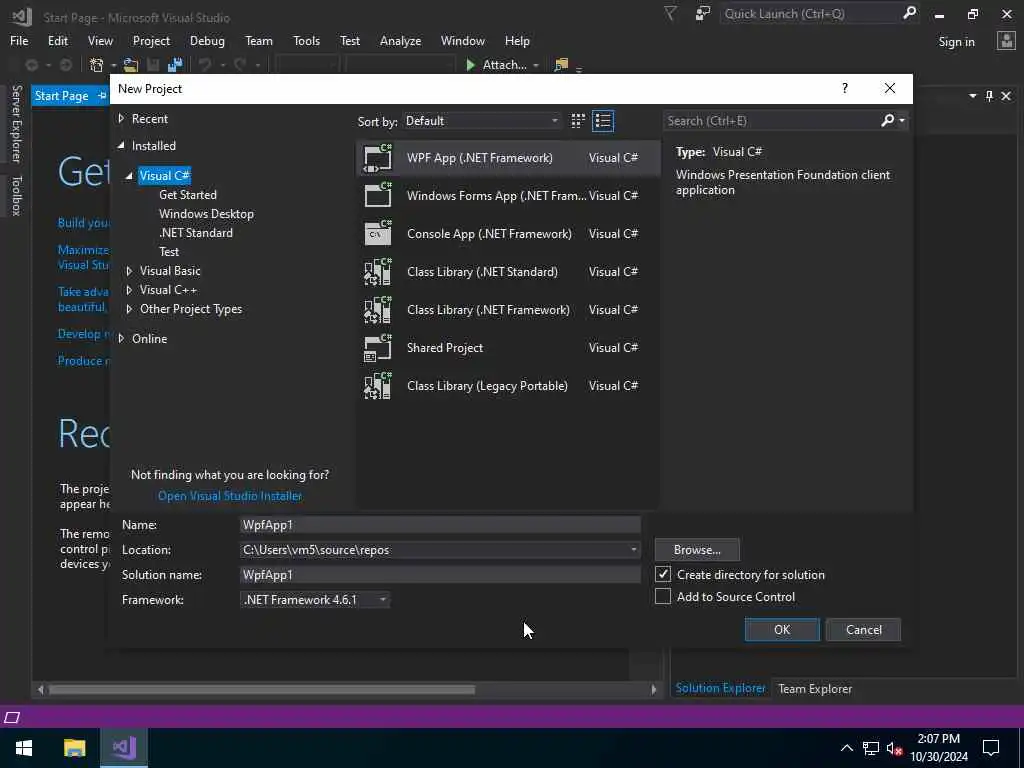This screenshot has height=768, width=1024.
Task: Check Add to Source Control
Action: (x=663, y=596)
